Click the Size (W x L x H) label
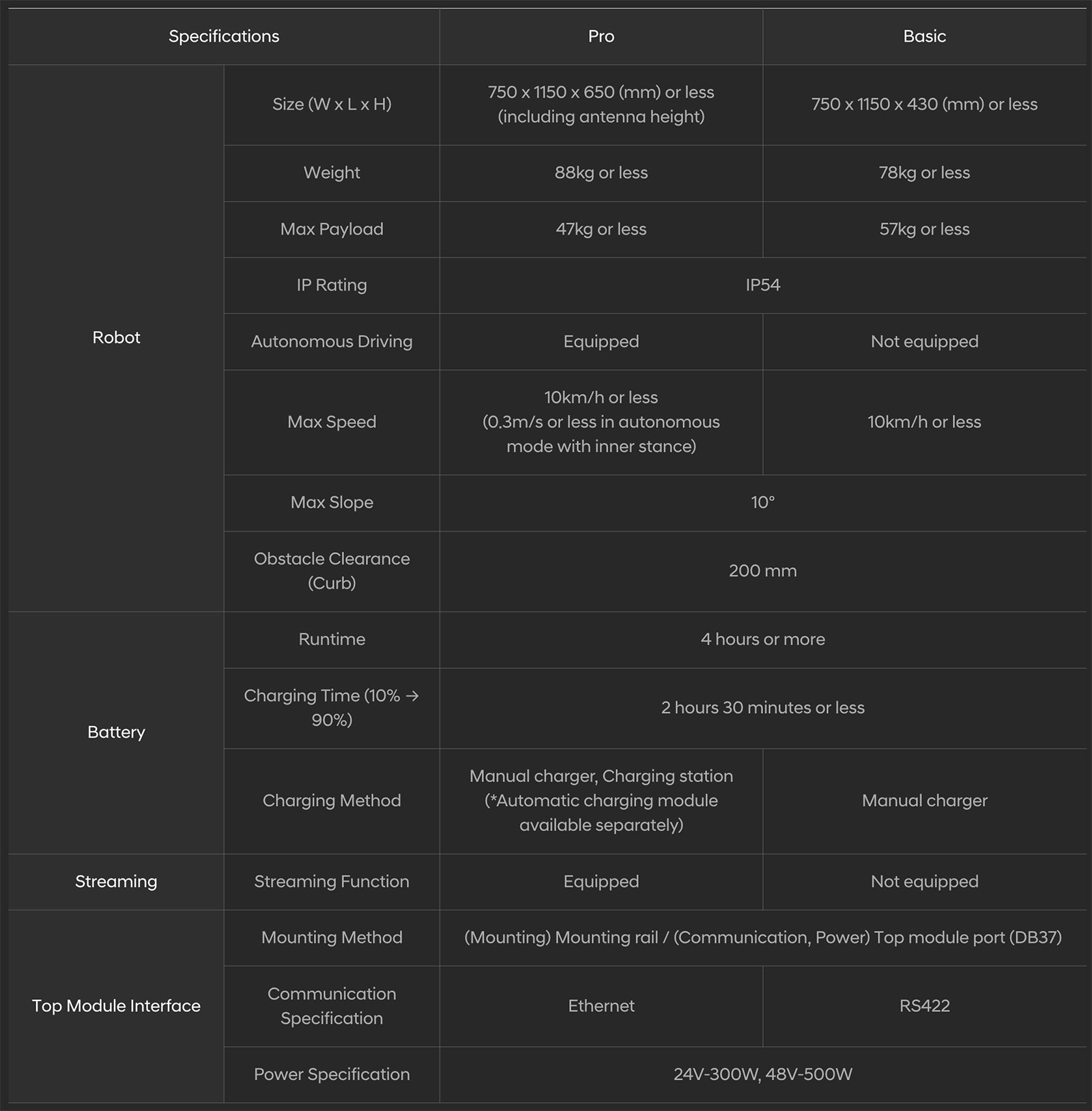Screen dimensions: 1092x1111 click(x=332, y=104)
